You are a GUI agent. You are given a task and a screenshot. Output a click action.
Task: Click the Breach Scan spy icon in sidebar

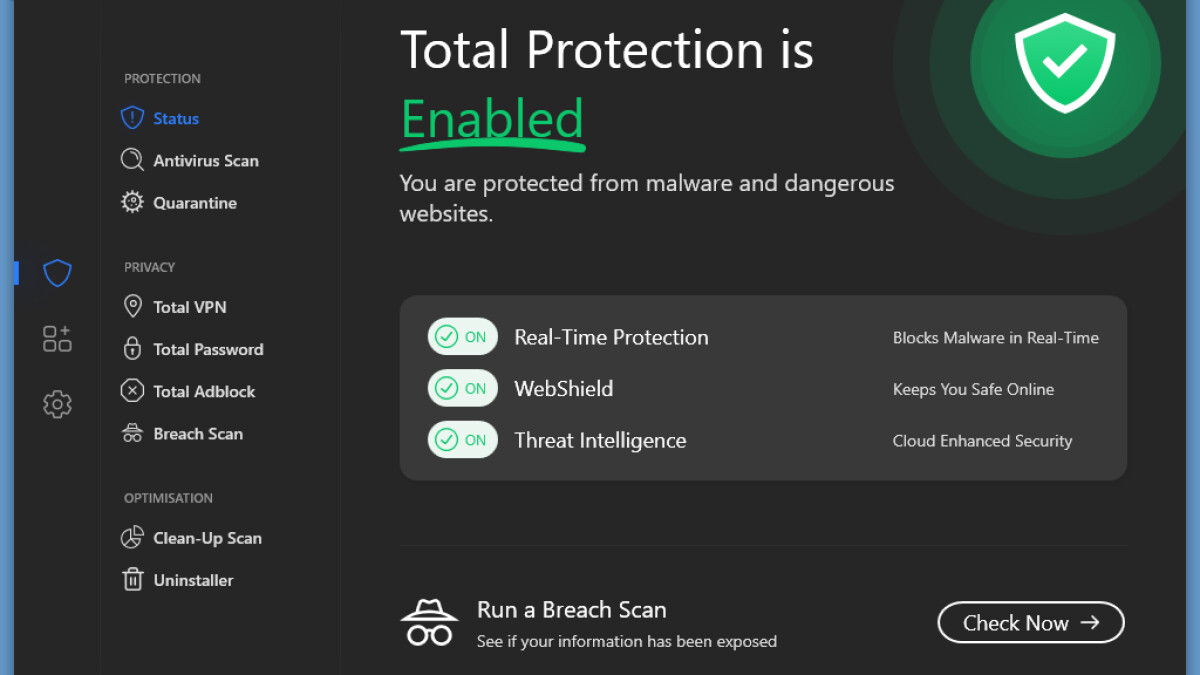(x=132, y=434)
